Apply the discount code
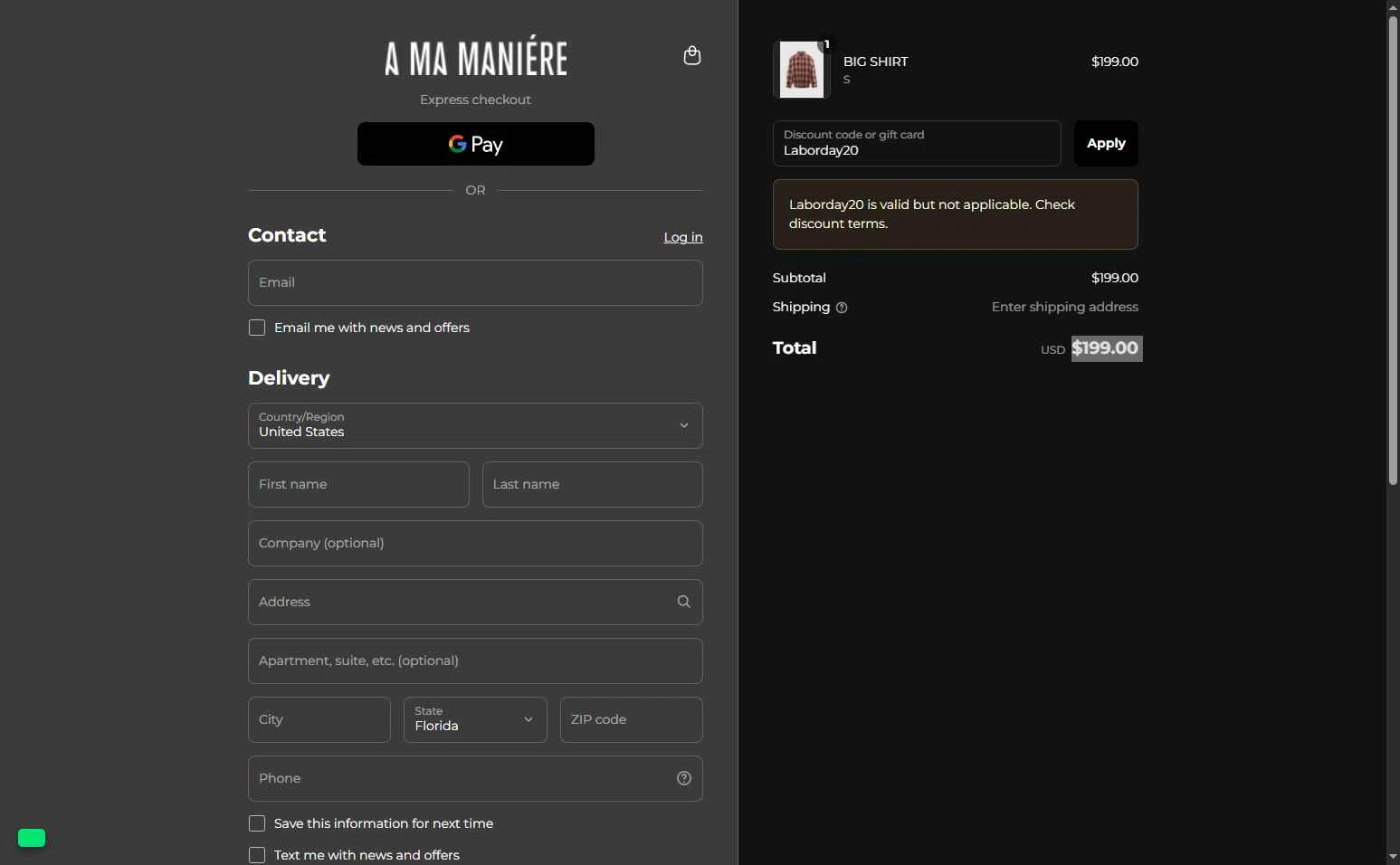Image resolution: width=1400 pixels, height=865 pixels. [1106, 144]
